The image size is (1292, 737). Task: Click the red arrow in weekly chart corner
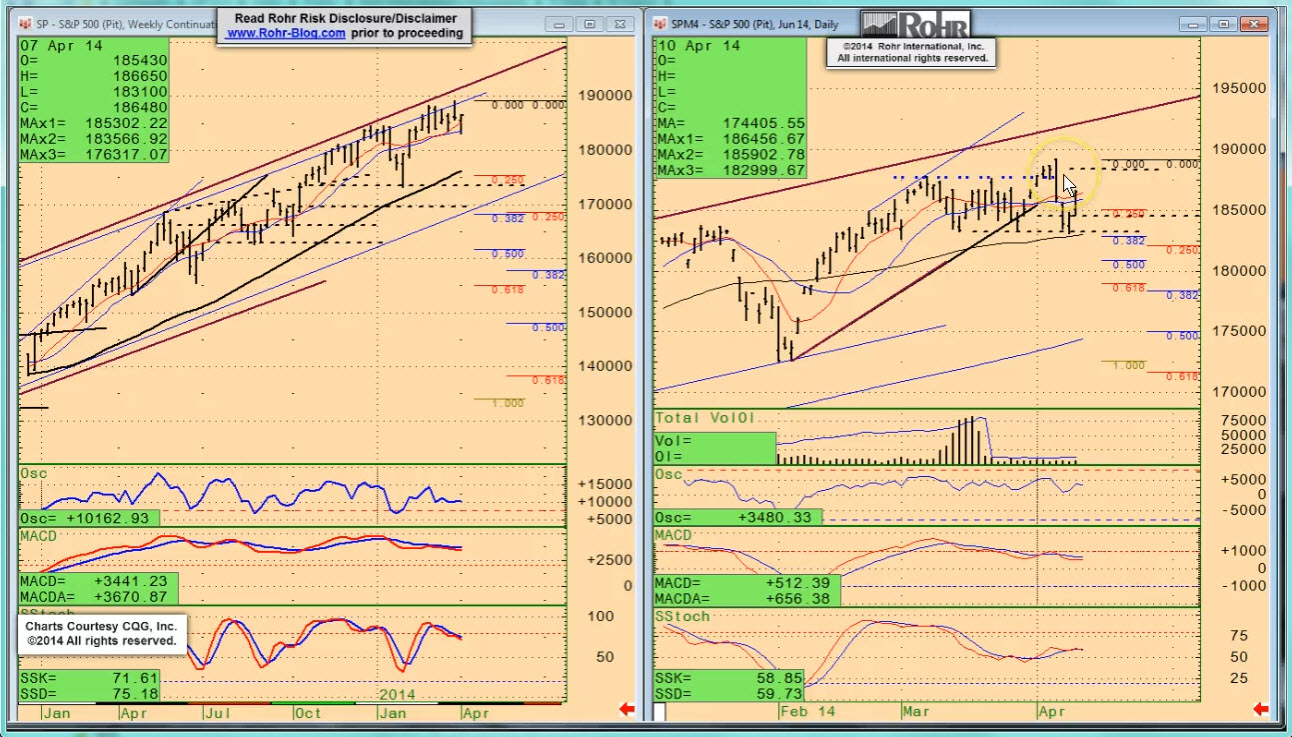627,709
